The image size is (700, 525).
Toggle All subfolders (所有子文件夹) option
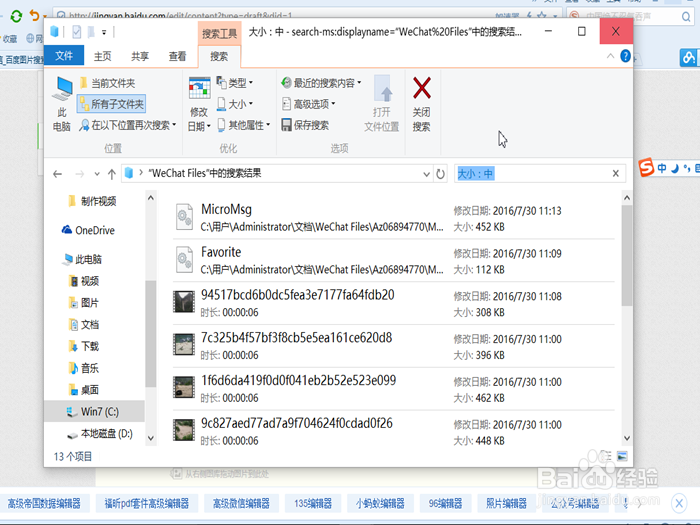(111, 104)
